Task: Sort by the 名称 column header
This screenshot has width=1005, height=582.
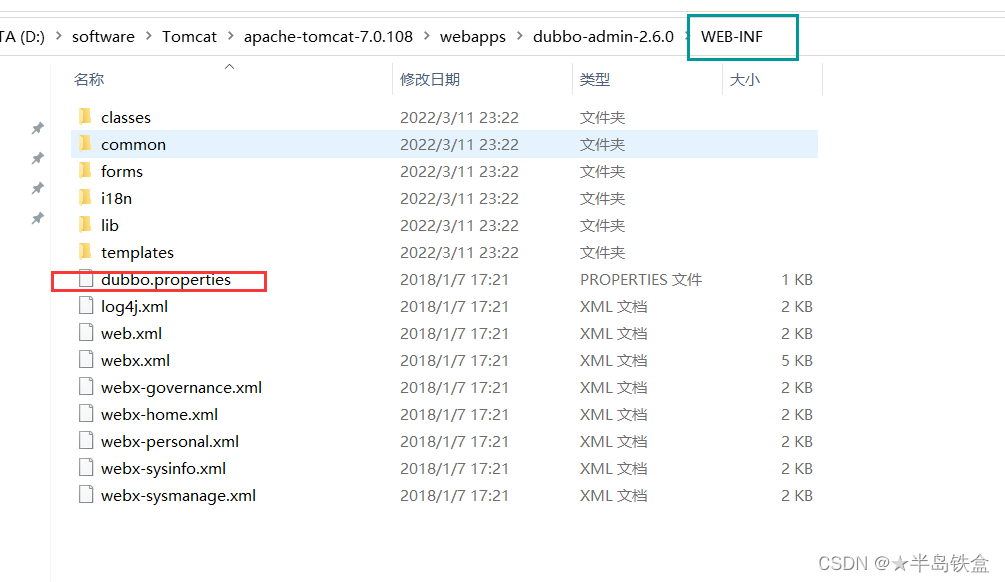Action: 89,79
